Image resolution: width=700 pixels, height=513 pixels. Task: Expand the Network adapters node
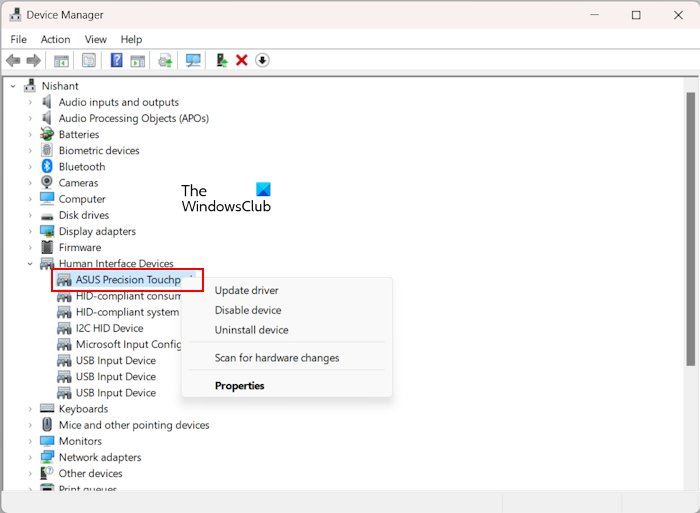(x=30, y=457)
